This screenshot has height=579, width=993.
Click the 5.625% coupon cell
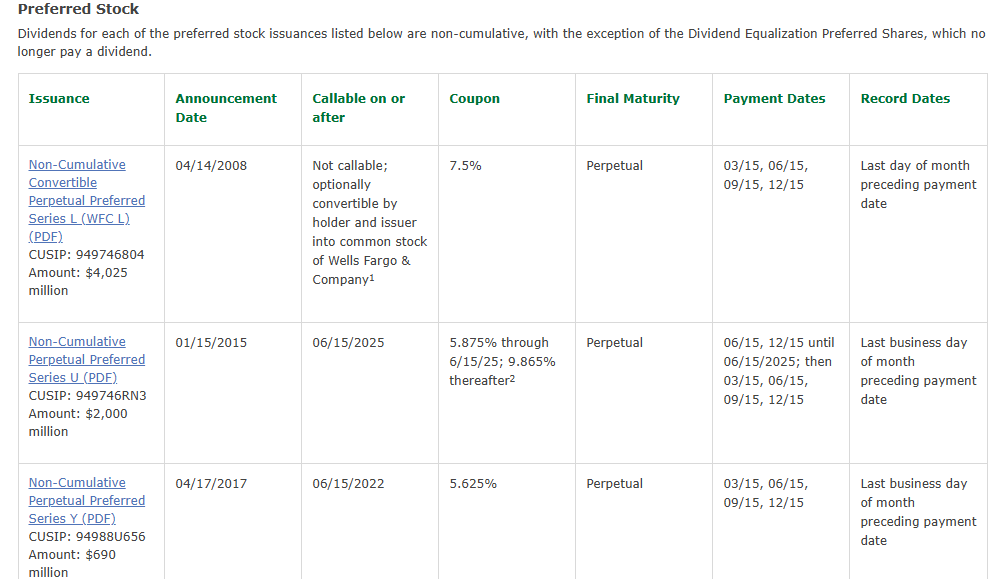472,484
